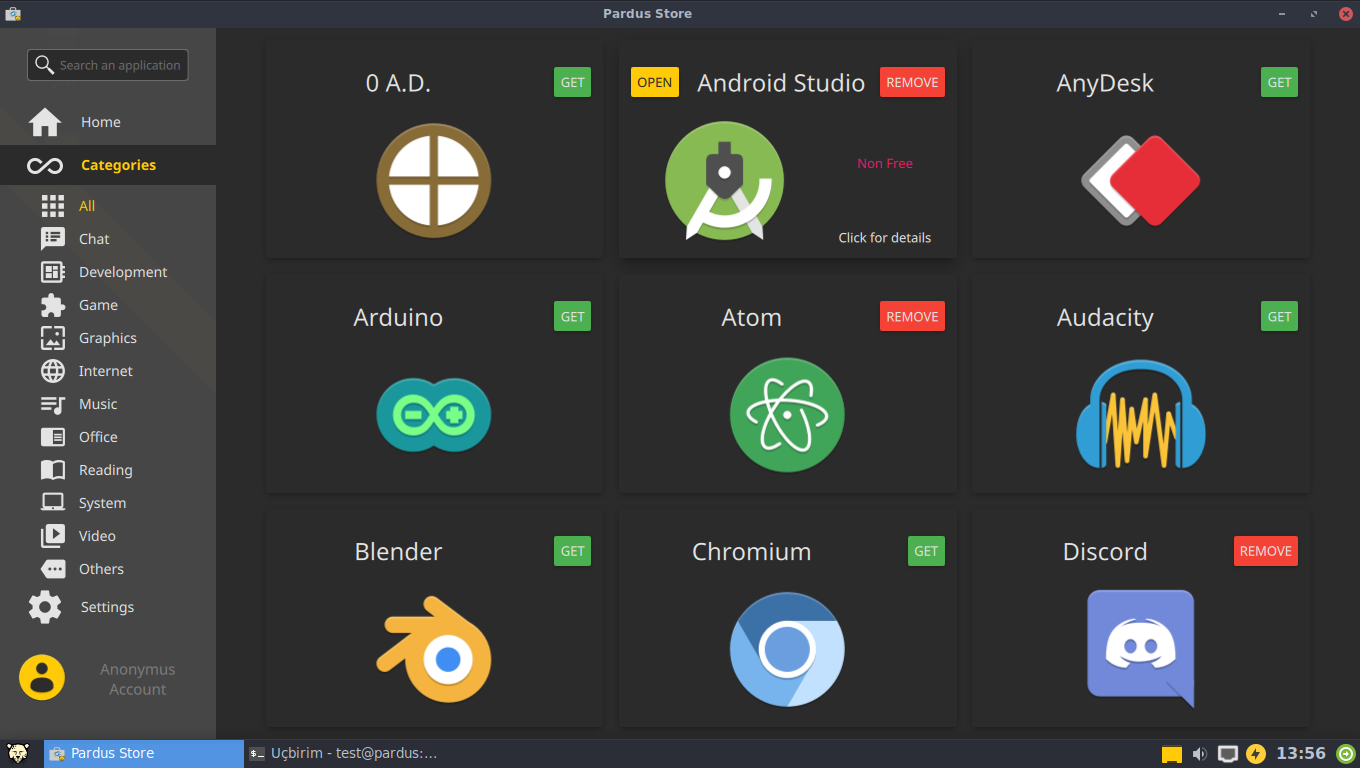The height and width of the screenshot is (768, 1360).
Task: Get the 0 A.D. application
Action: click(x=573, y=82)
